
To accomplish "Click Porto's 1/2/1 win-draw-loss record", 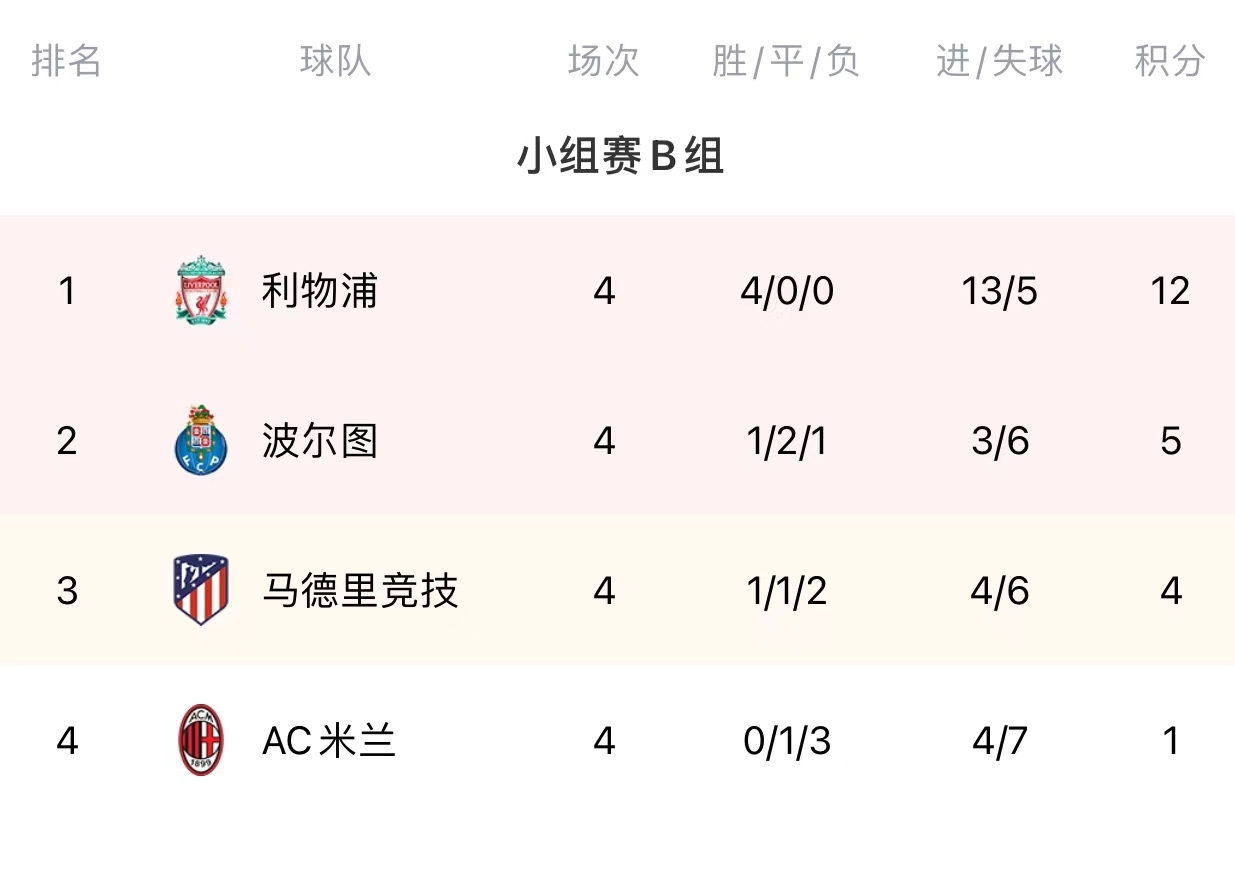I will (786, 441).
